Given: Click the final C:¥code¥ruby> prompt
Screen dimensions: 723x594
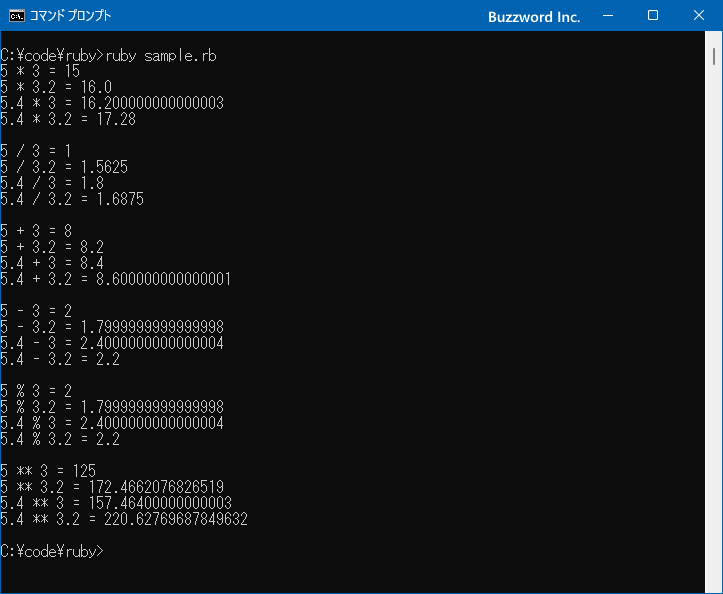Looking at the screenshot, I should 52,552.
